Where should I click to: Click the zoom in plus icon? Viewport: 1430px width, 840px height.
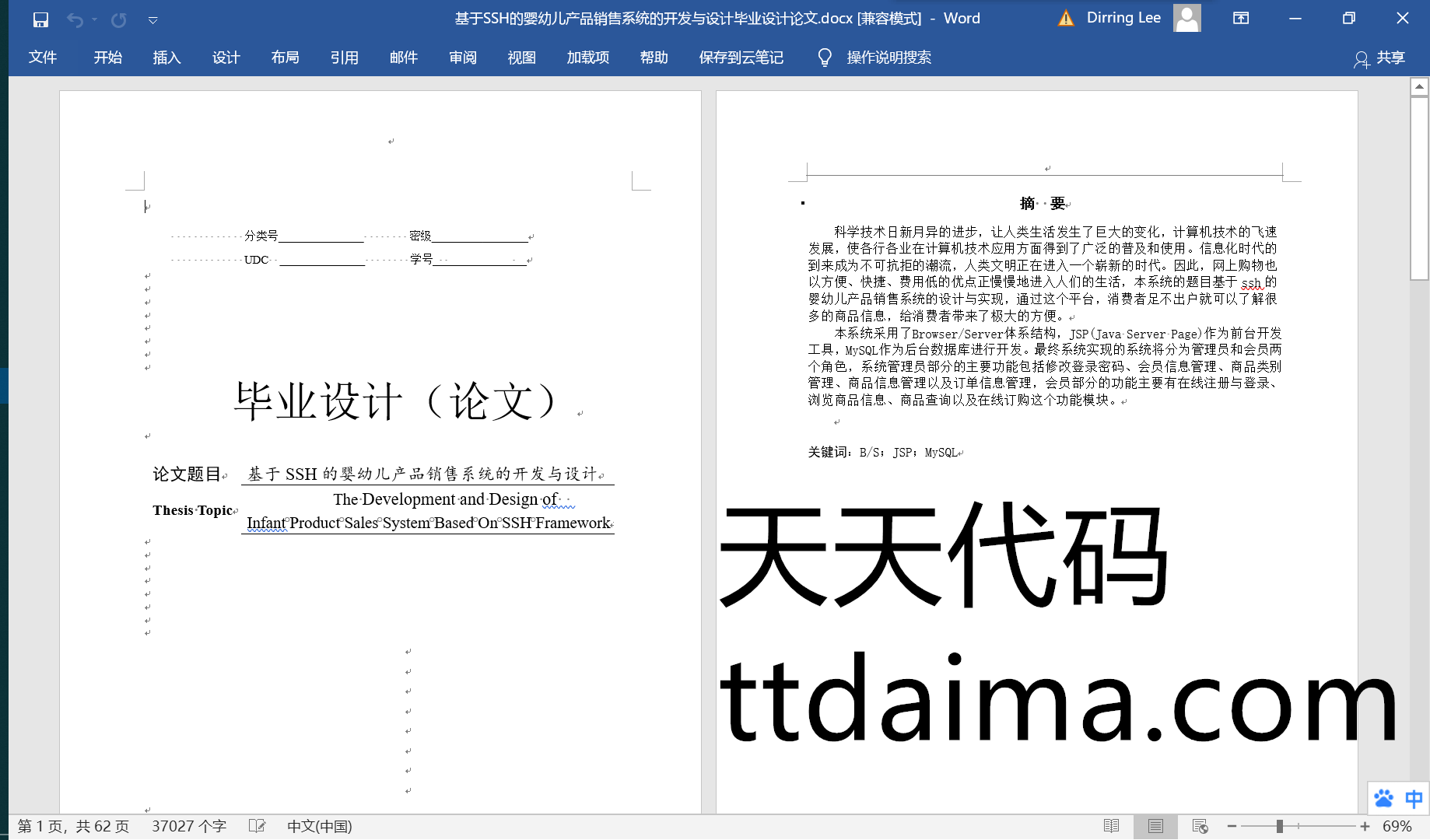tap(1365, 826)
